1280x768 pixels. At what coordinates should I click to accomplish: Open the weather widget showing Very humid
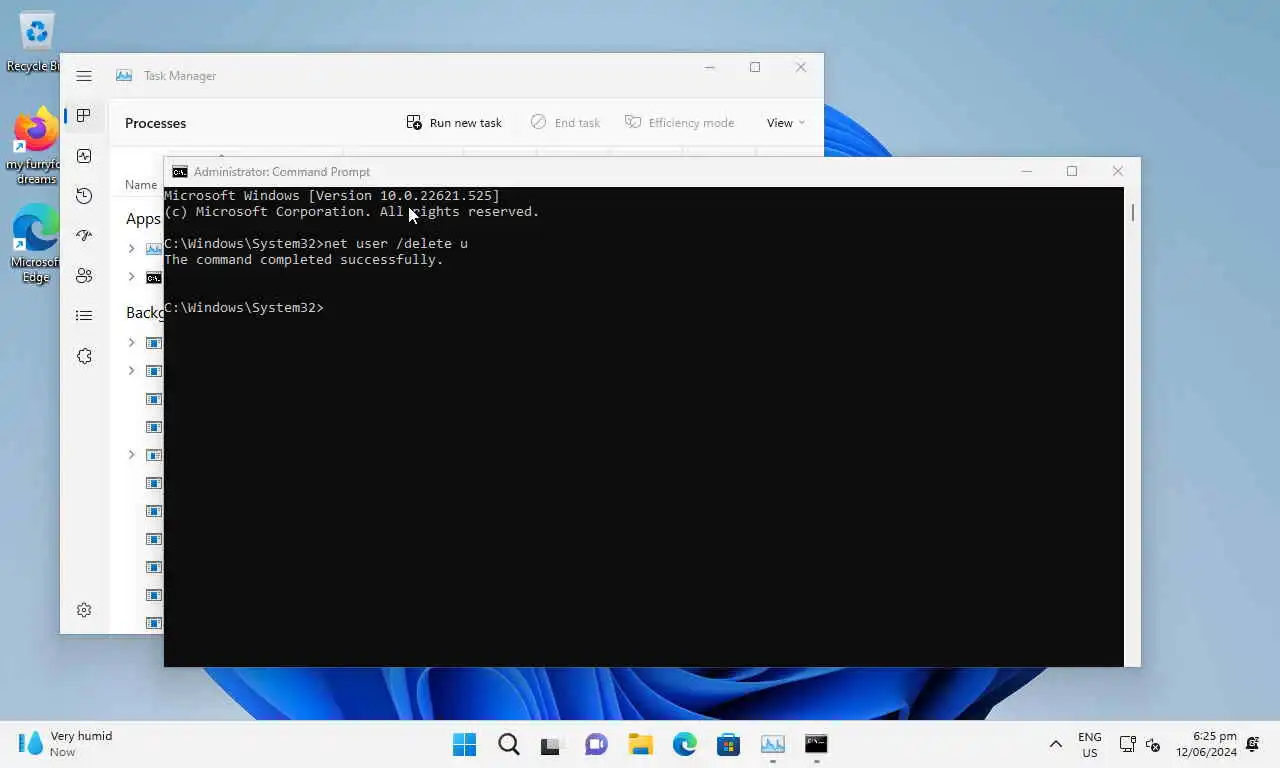coord(66,744)
